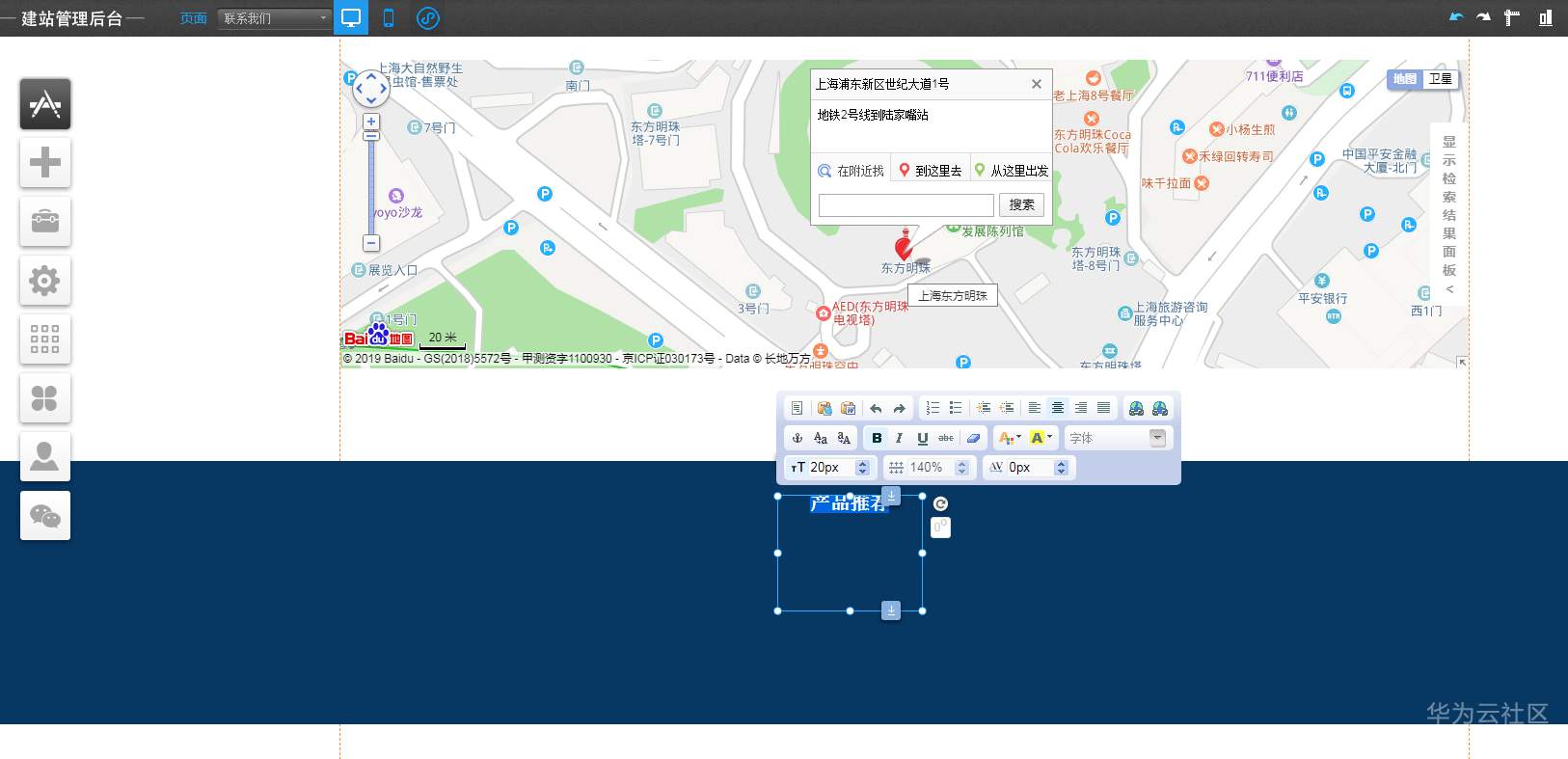
Task: Click redo arrow in text editor toolbar
Action: coord(899,408)
